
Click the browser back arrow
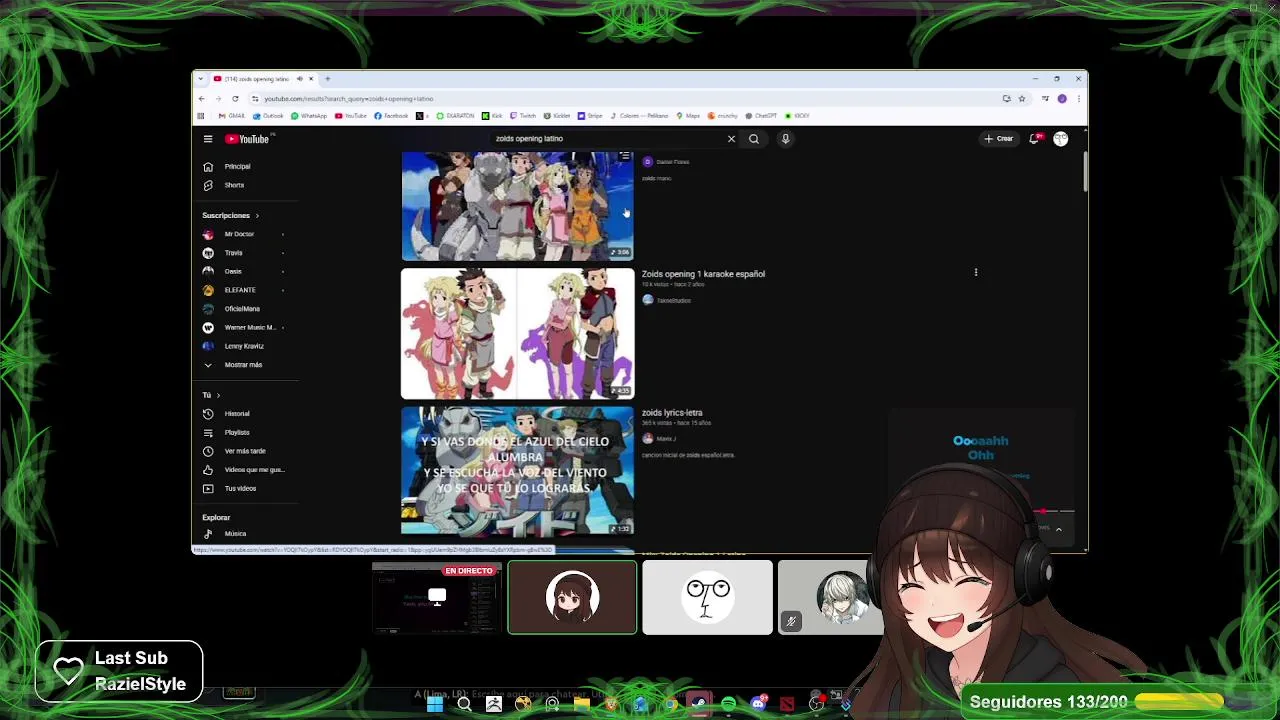[201, 99]
